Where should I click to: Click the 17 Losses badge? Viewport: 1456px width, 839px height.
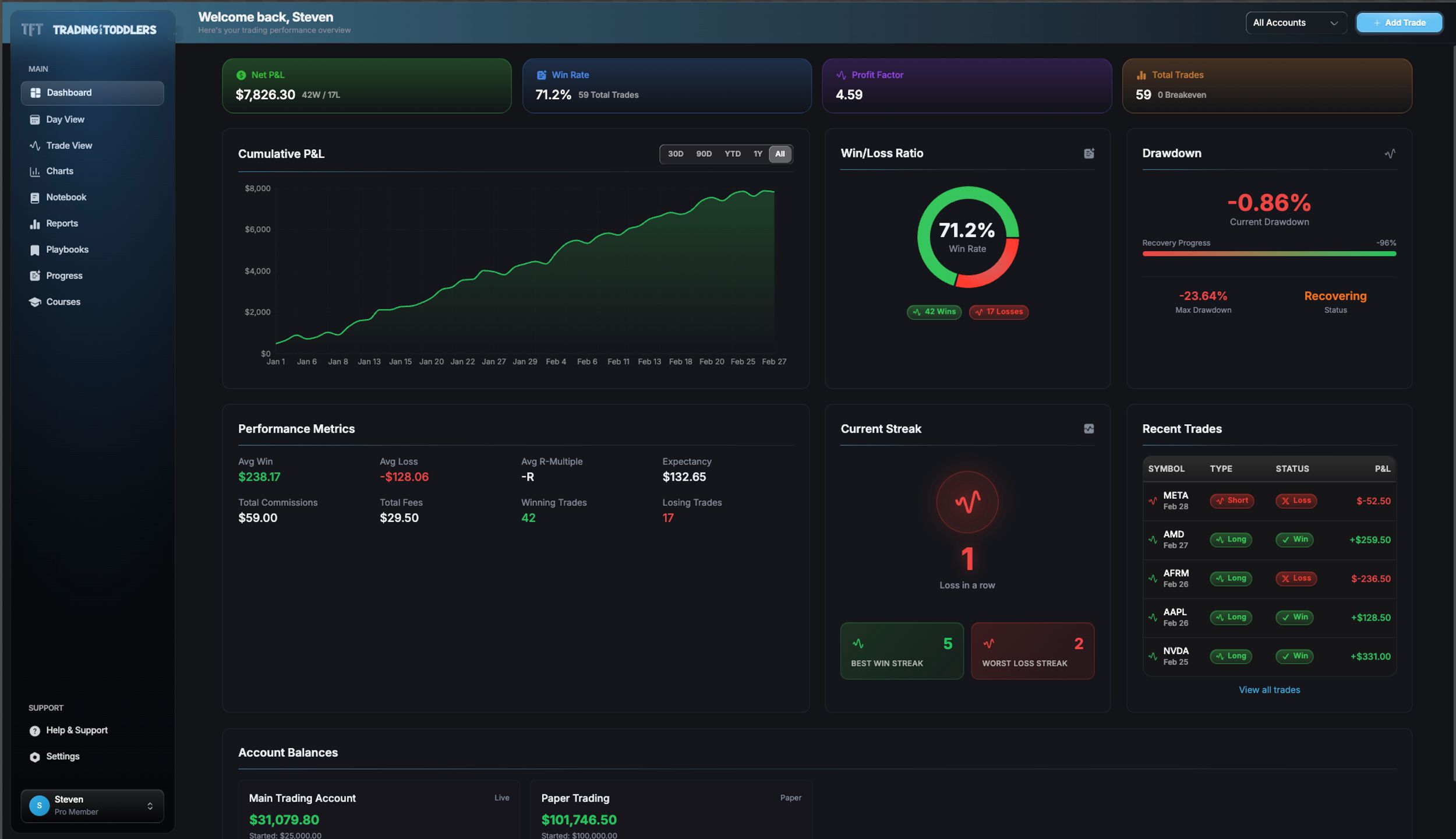999,312
